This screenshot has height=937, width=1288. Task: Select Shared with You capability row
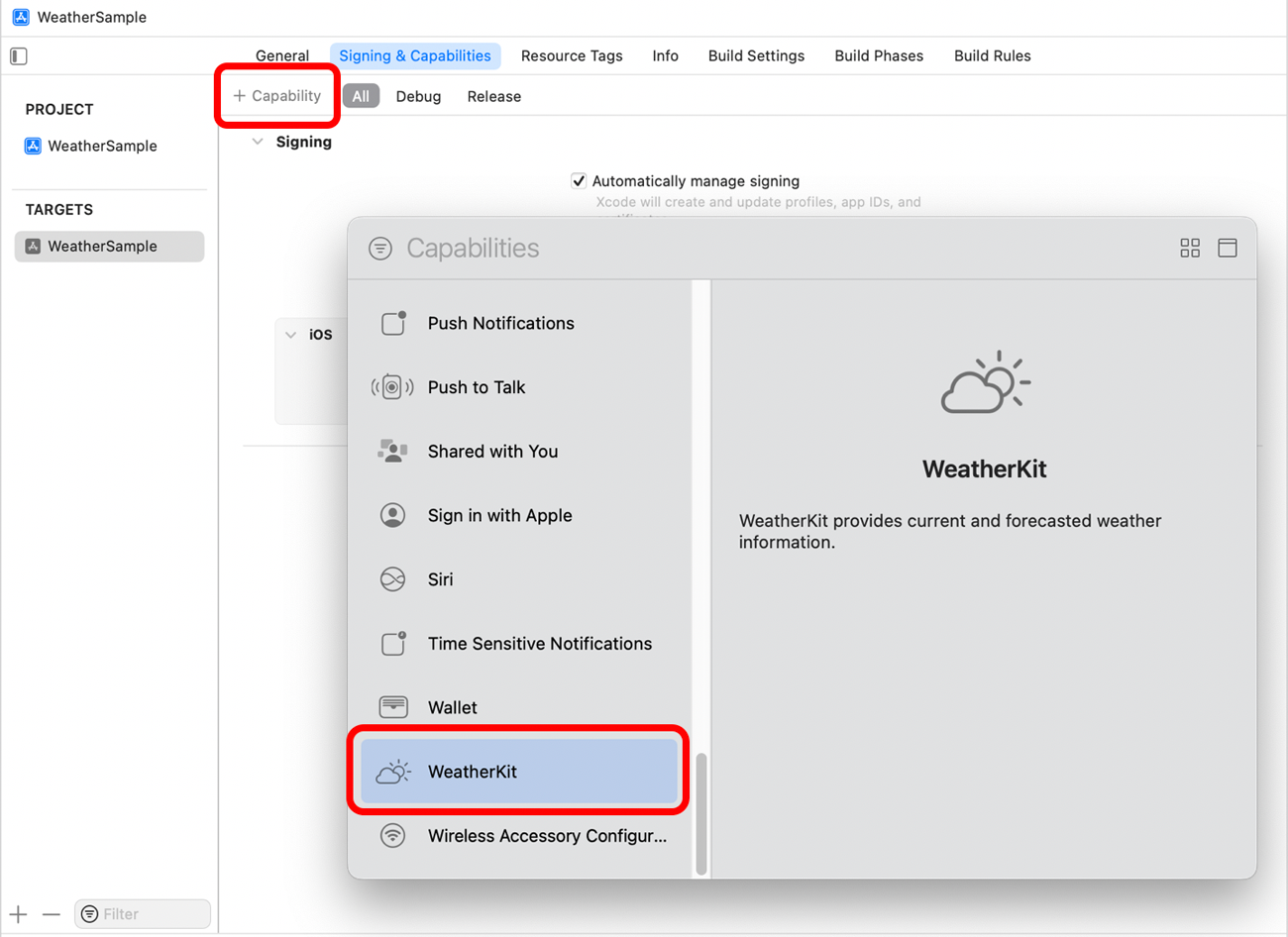click(x=520, y=451)
